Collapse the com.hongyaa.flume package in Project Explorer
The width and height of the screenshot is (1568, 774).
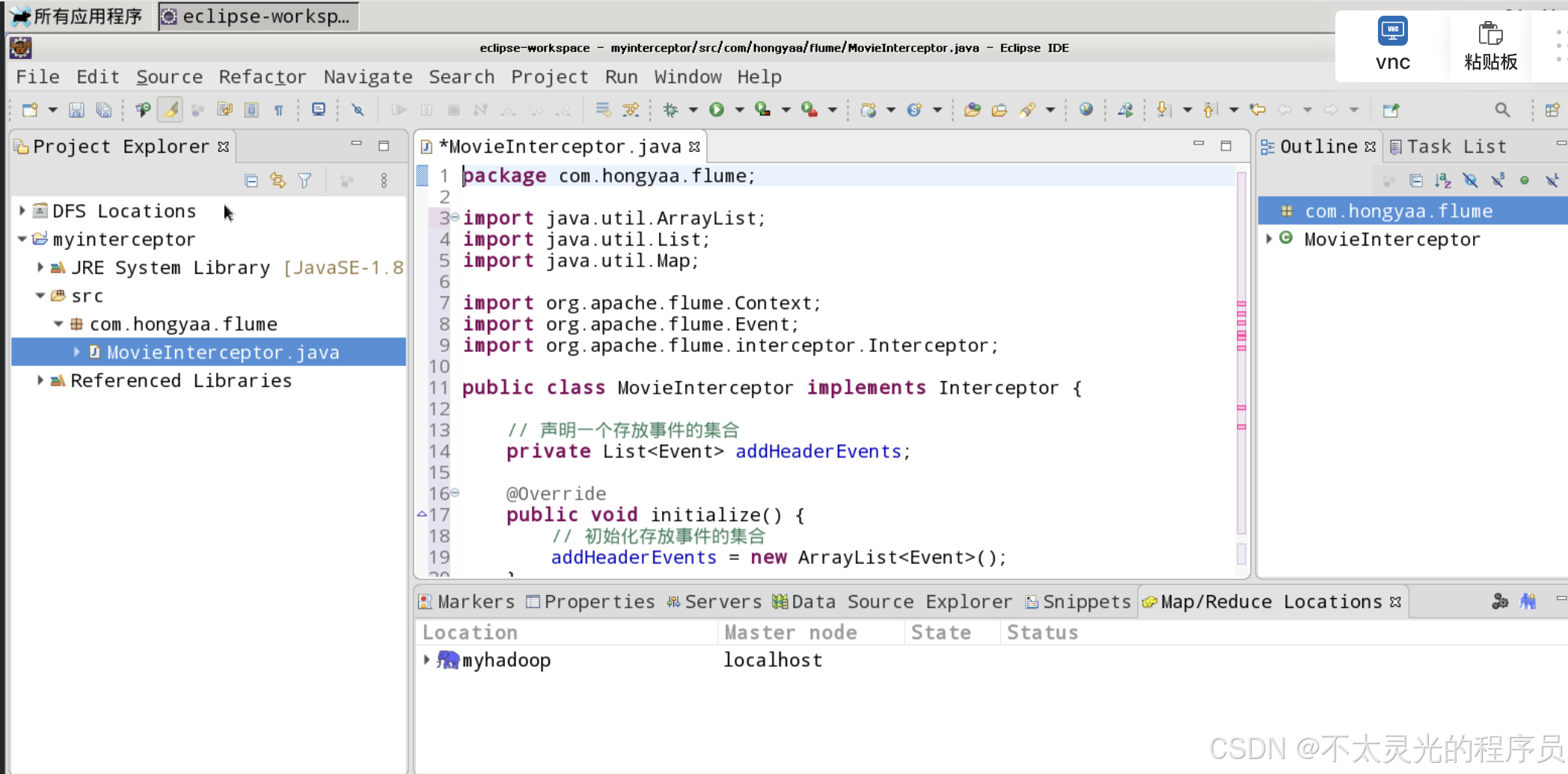pos(58,324)
